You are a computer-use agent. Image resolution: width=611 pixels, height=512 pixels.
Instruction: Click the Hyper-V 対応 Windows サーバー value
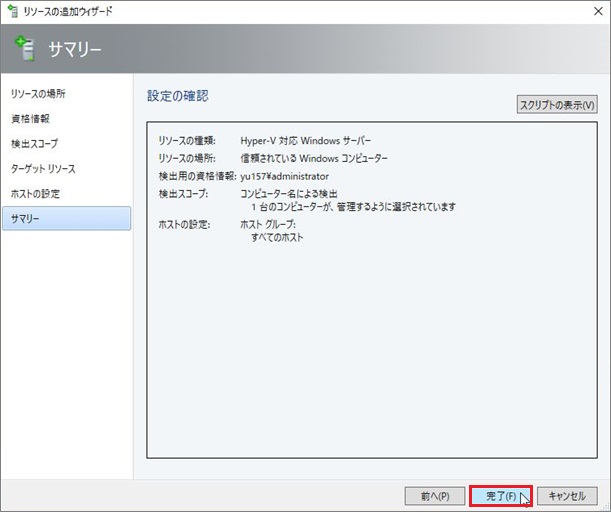pyautogui.click(x=305, y=141)
